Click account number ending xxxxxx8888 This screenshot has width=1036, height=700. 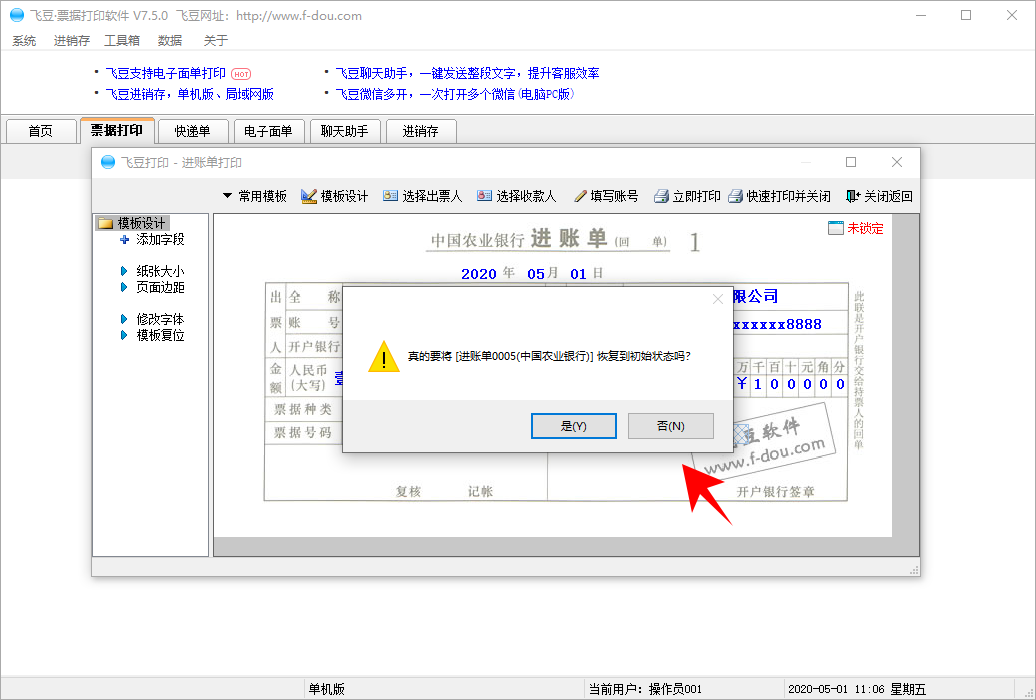coord(777,325)
